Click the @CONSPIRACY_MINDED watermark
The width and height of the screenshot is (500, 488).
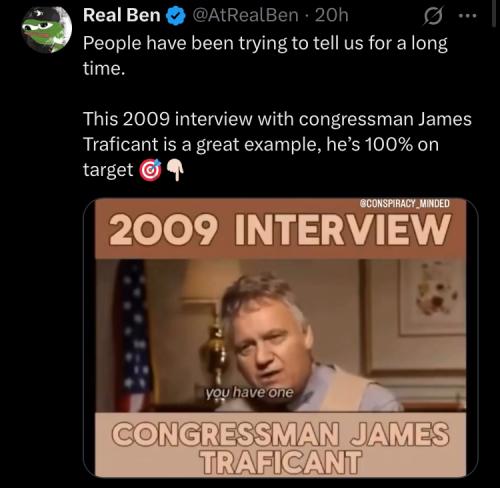click(405, 203)
